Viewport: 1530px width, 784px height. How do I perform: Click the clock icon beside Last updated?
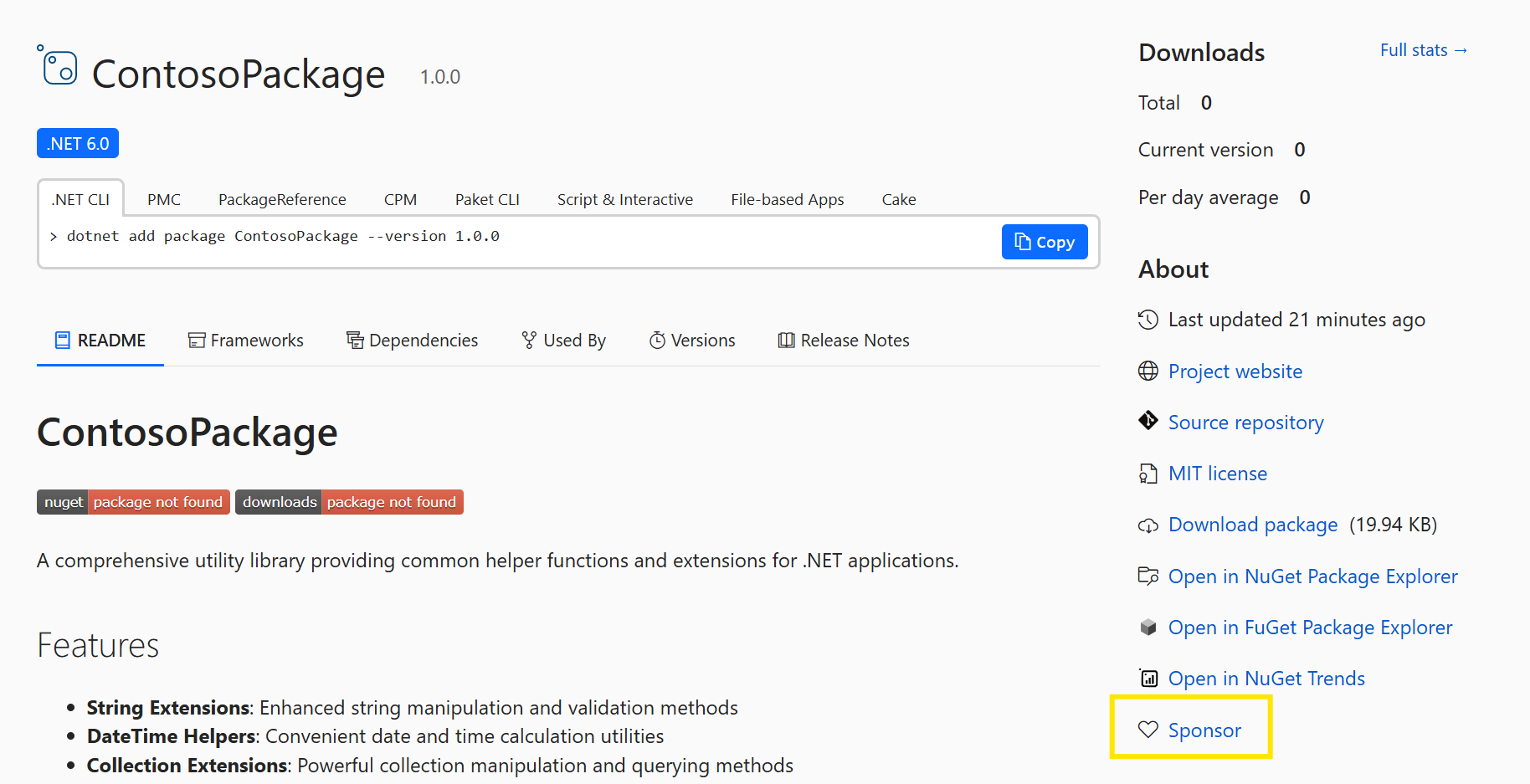coord(1147,319)
